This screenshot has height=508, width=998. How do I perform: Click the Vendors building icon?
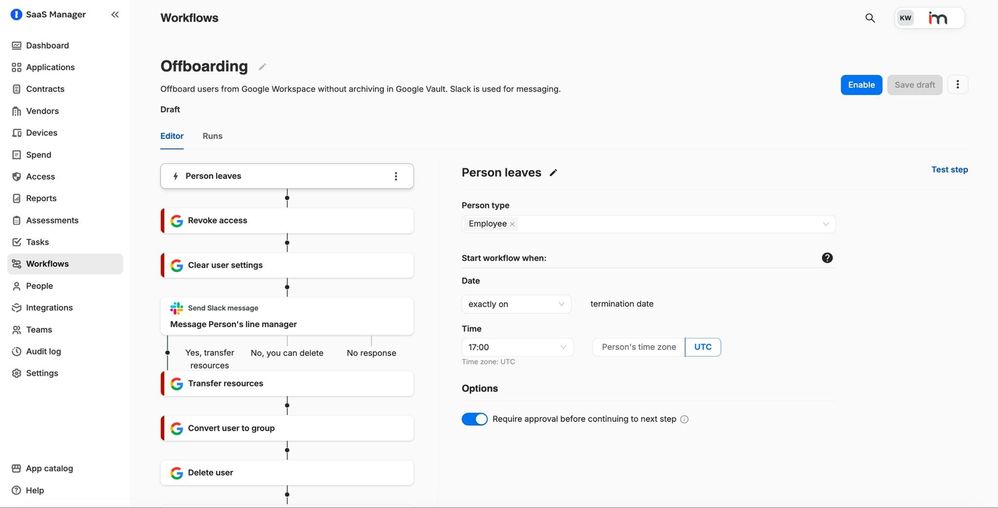coord(17,111)
